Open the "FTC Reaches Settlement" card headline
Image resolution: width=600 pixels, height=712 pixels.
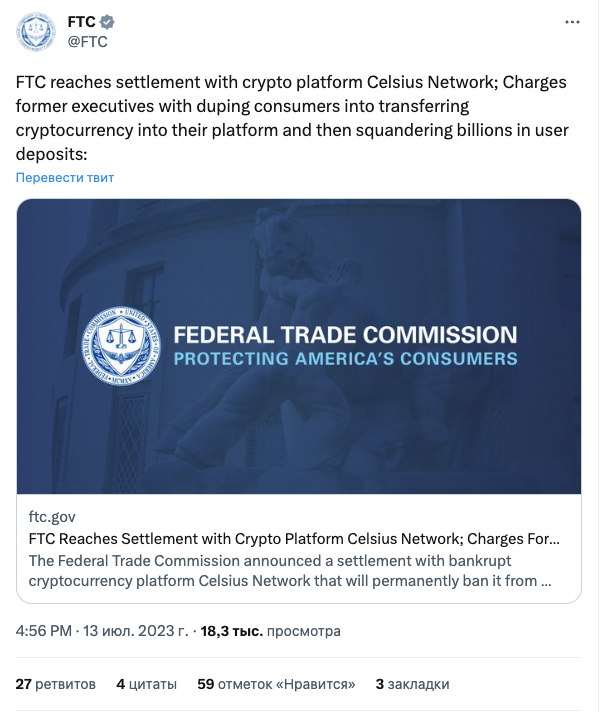pyautogui.click(x=294, y=539)
